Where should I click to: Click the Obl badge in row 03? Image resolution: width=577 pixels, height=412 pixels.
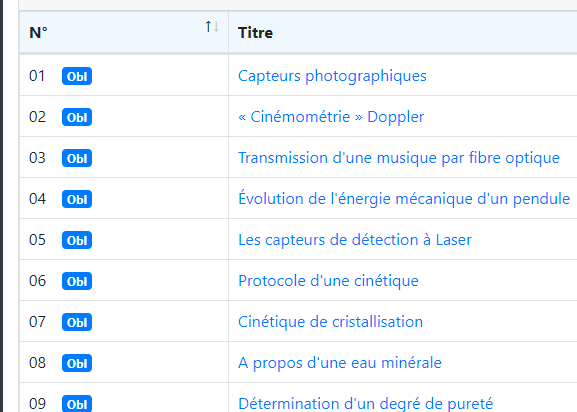(77, 158)
